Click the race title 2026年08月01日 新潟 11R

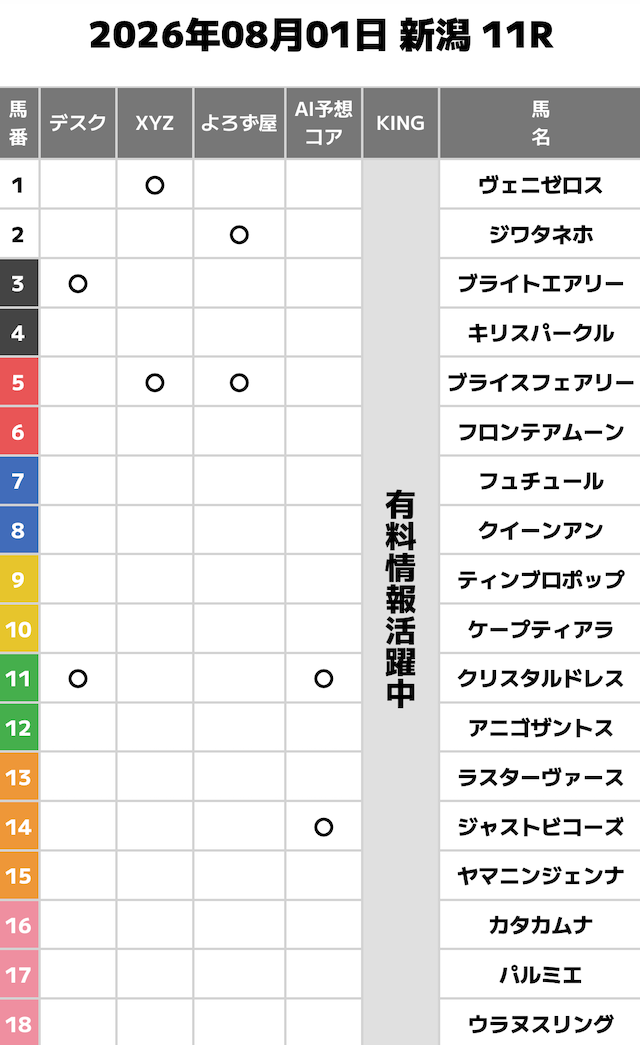(x=321, y=35)
